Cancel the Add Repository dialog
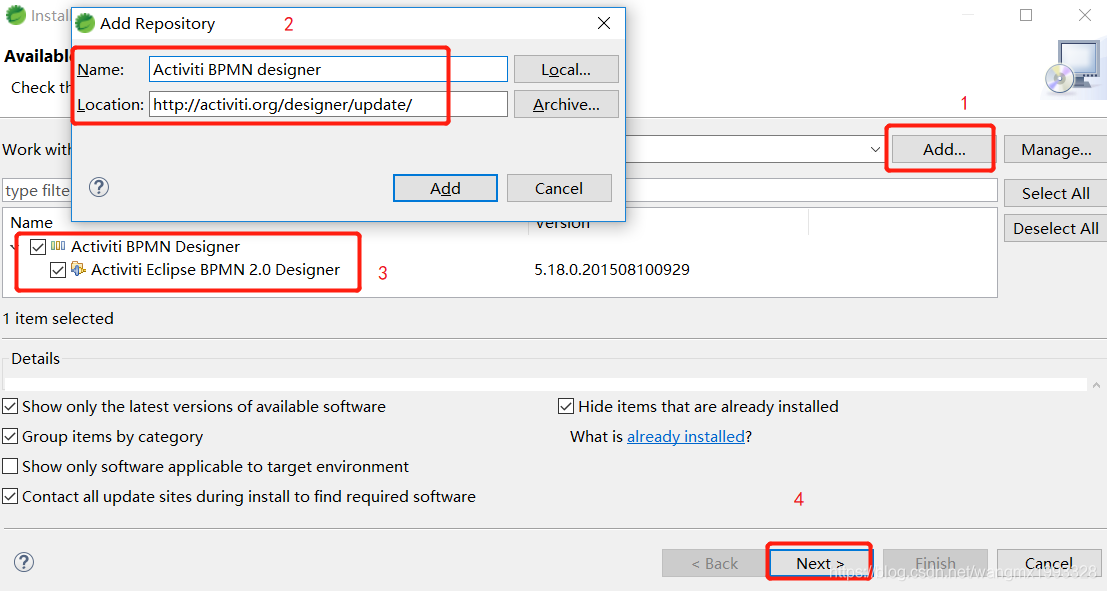 pyautogui.click(x=558, y=189)
